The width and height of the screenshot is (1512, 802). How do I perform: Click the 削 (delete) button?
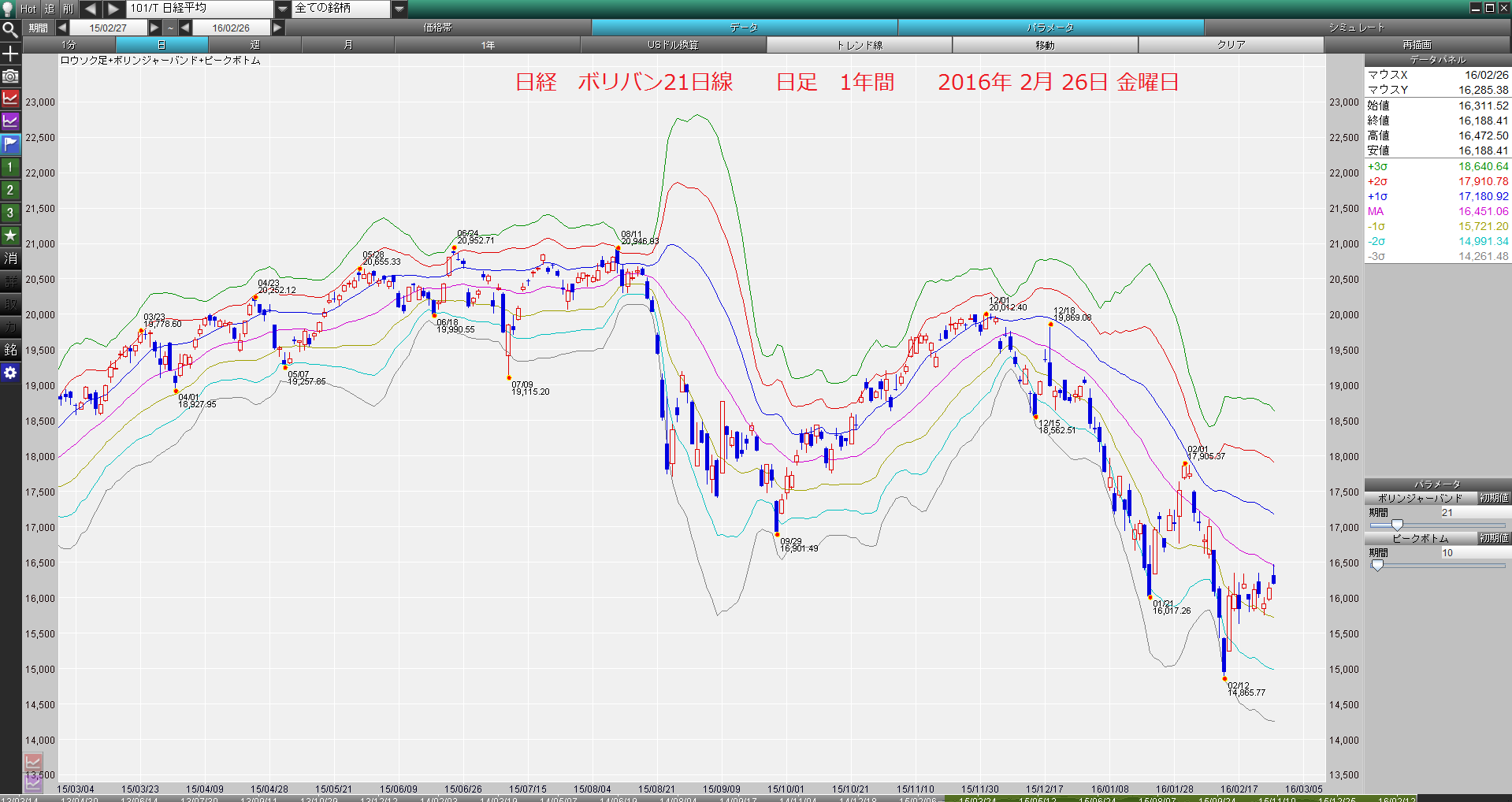tap(68, 9)
